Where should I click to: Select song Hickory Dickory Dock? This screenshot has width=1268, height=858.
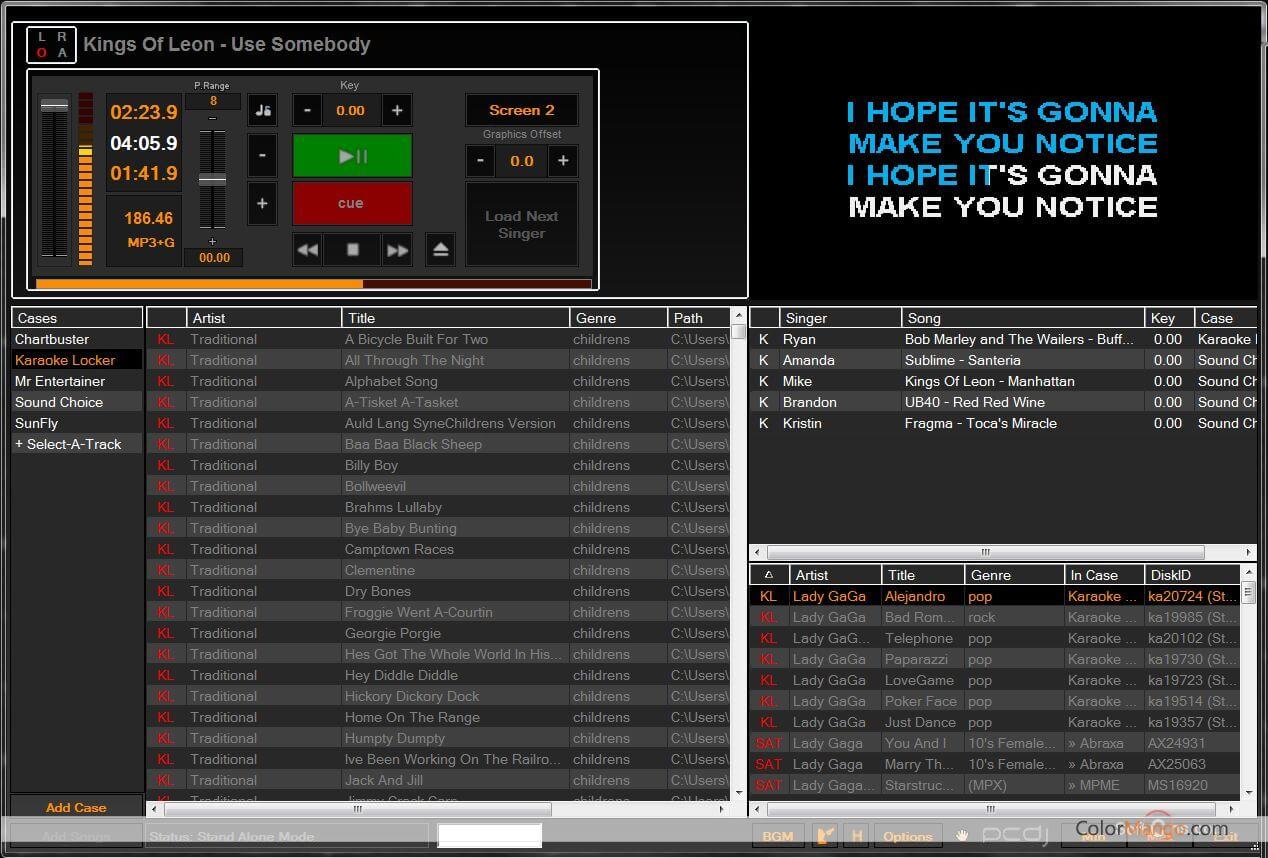click(x=439, y=696)
